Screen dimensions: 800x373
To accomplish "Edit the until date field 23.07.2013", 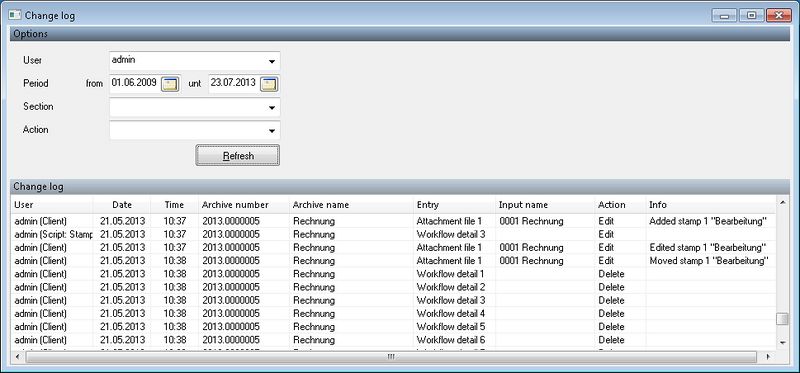I will click(234, 83).
